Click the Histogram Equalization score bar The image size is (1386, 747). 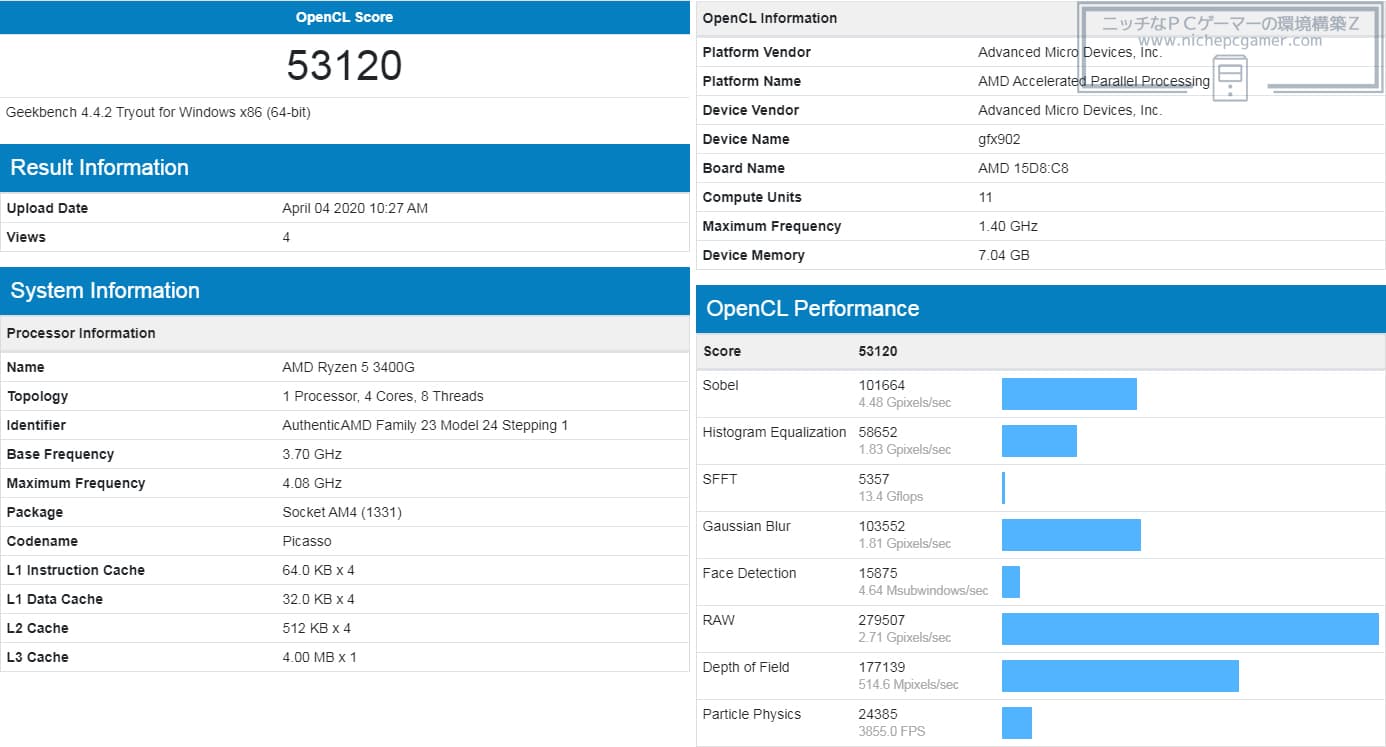pos(1039,441)
